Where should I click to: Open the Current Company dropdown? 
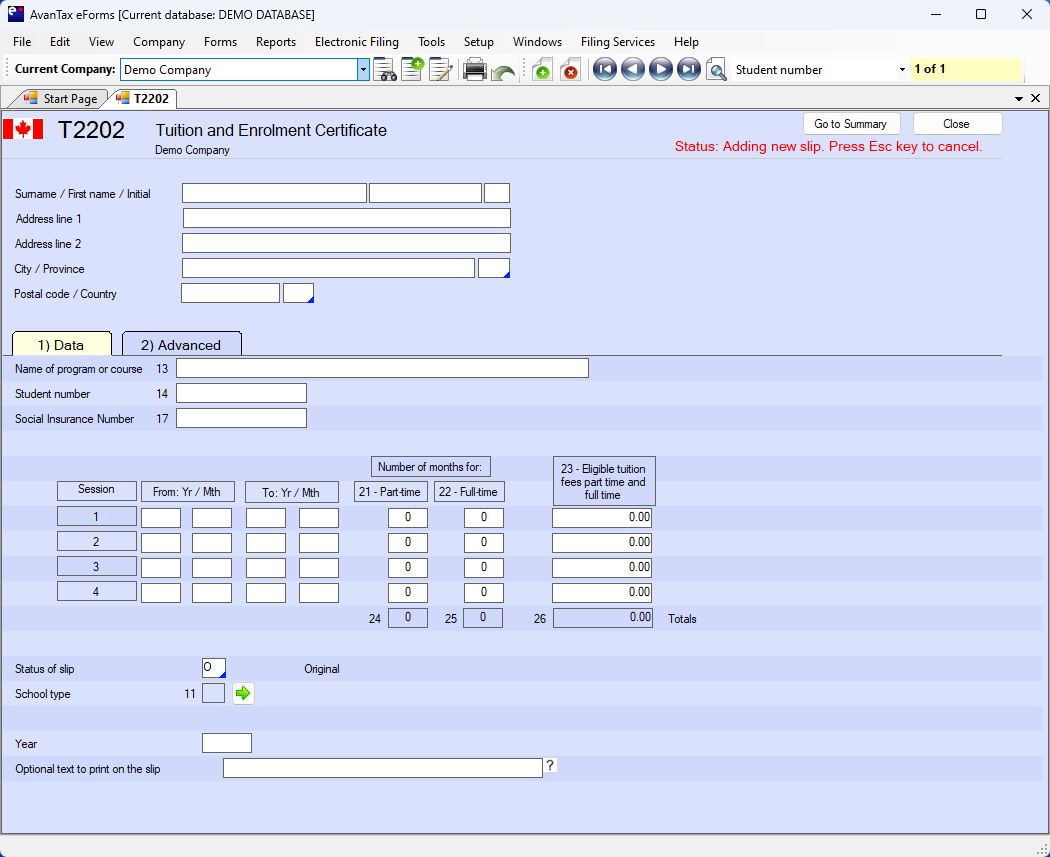[x=363, y=70]
